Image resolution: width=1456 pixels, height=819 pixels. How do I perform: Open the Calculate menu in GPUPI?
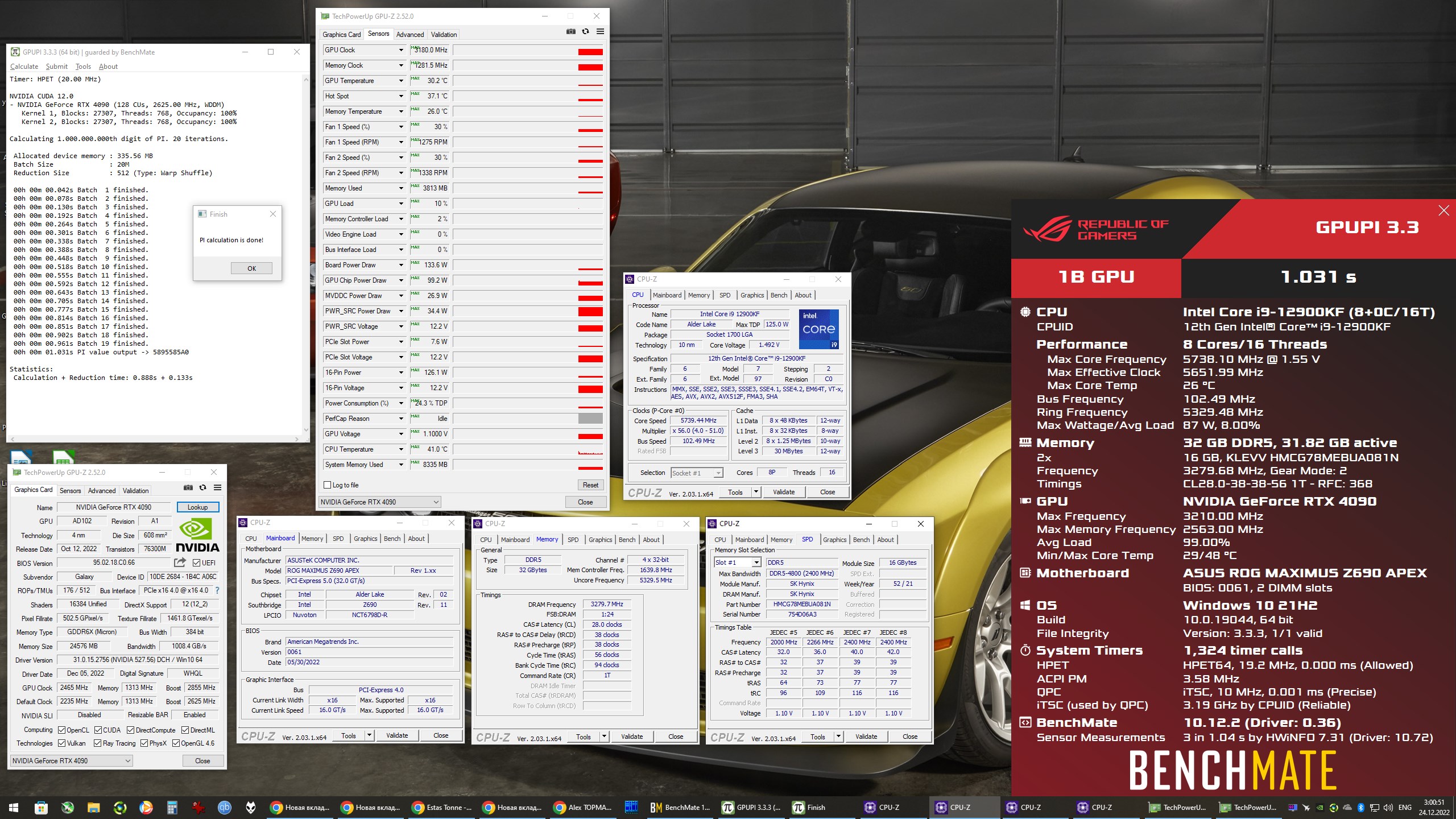pos(24,67)
